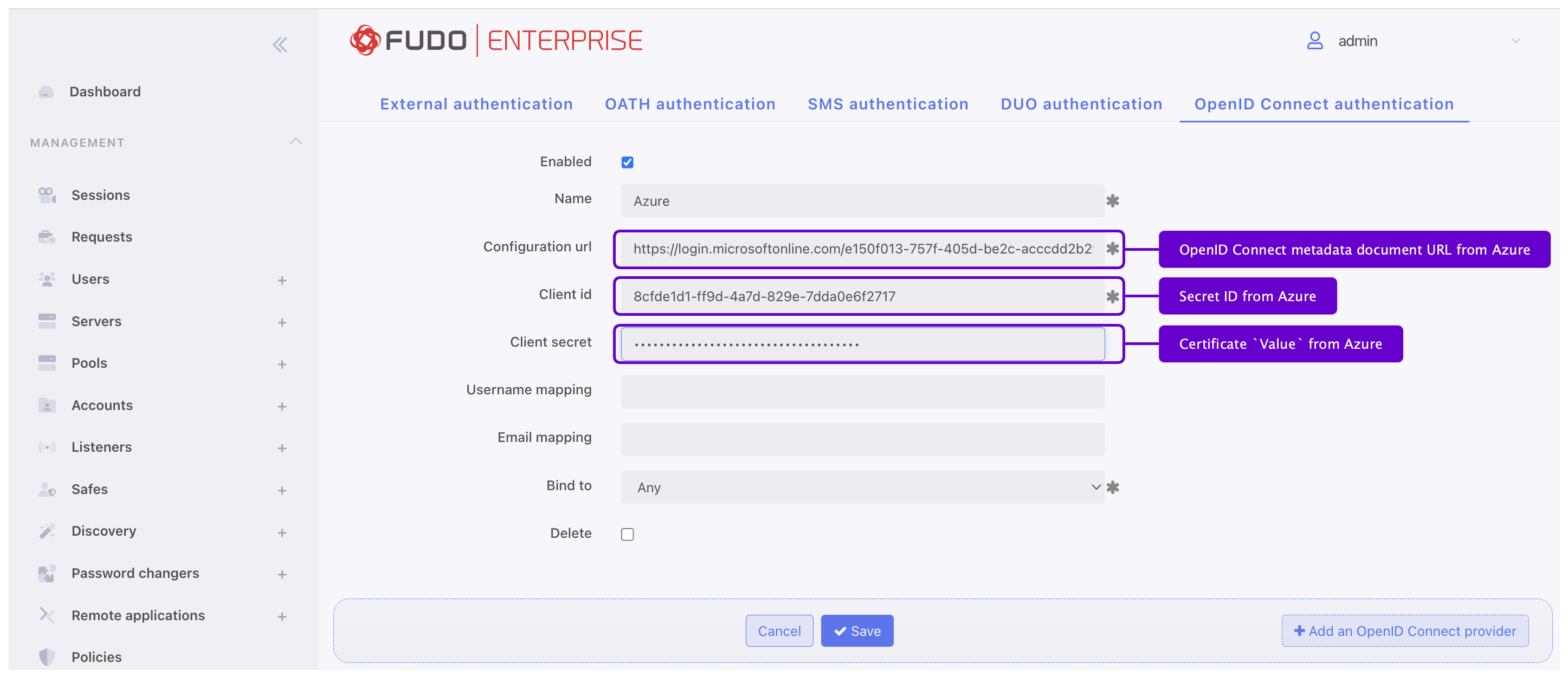Expand the Users submenu plus

282,281
